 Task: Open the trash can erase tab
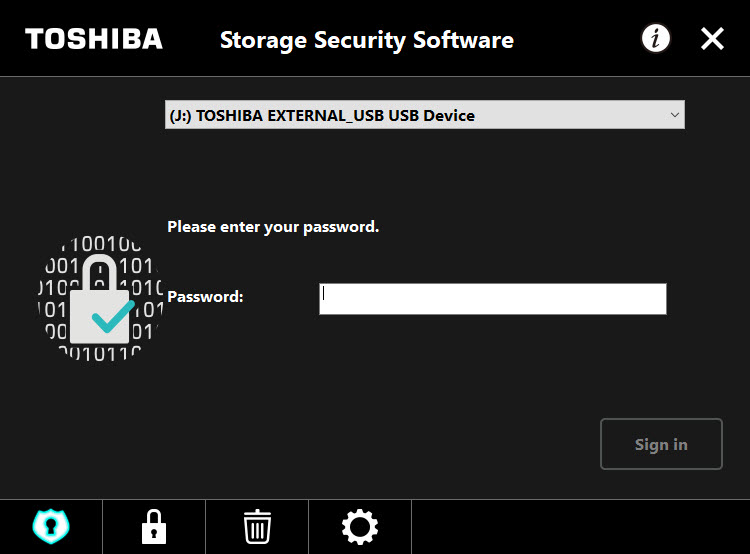click(x=257, y=527)
